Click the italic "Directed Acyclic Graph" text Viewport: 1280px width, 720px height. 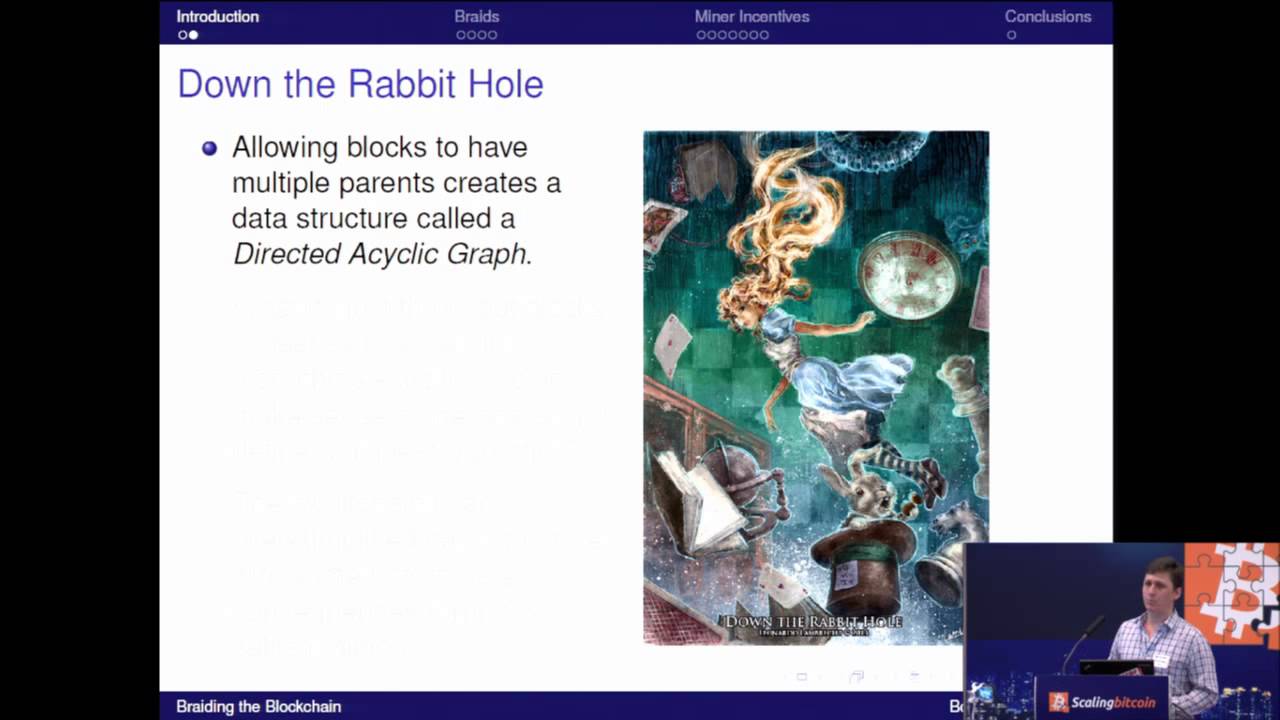(x=382, y=254)
